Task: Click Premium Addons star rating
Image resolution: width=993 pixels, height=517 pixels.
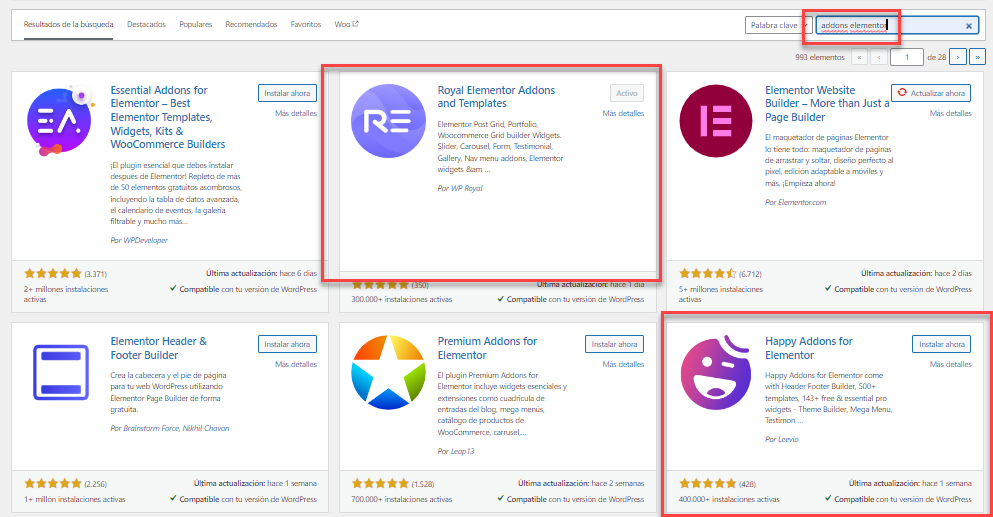Action: click(381, 483)
